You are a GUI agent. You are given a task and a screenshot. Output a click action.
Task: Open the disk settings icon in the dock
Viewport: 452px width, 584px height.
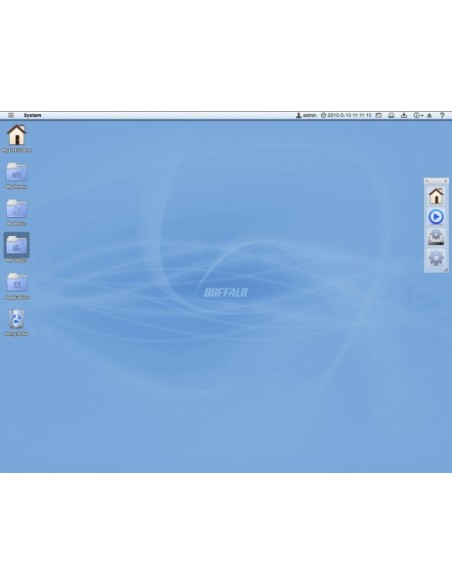tap(436, 237)
